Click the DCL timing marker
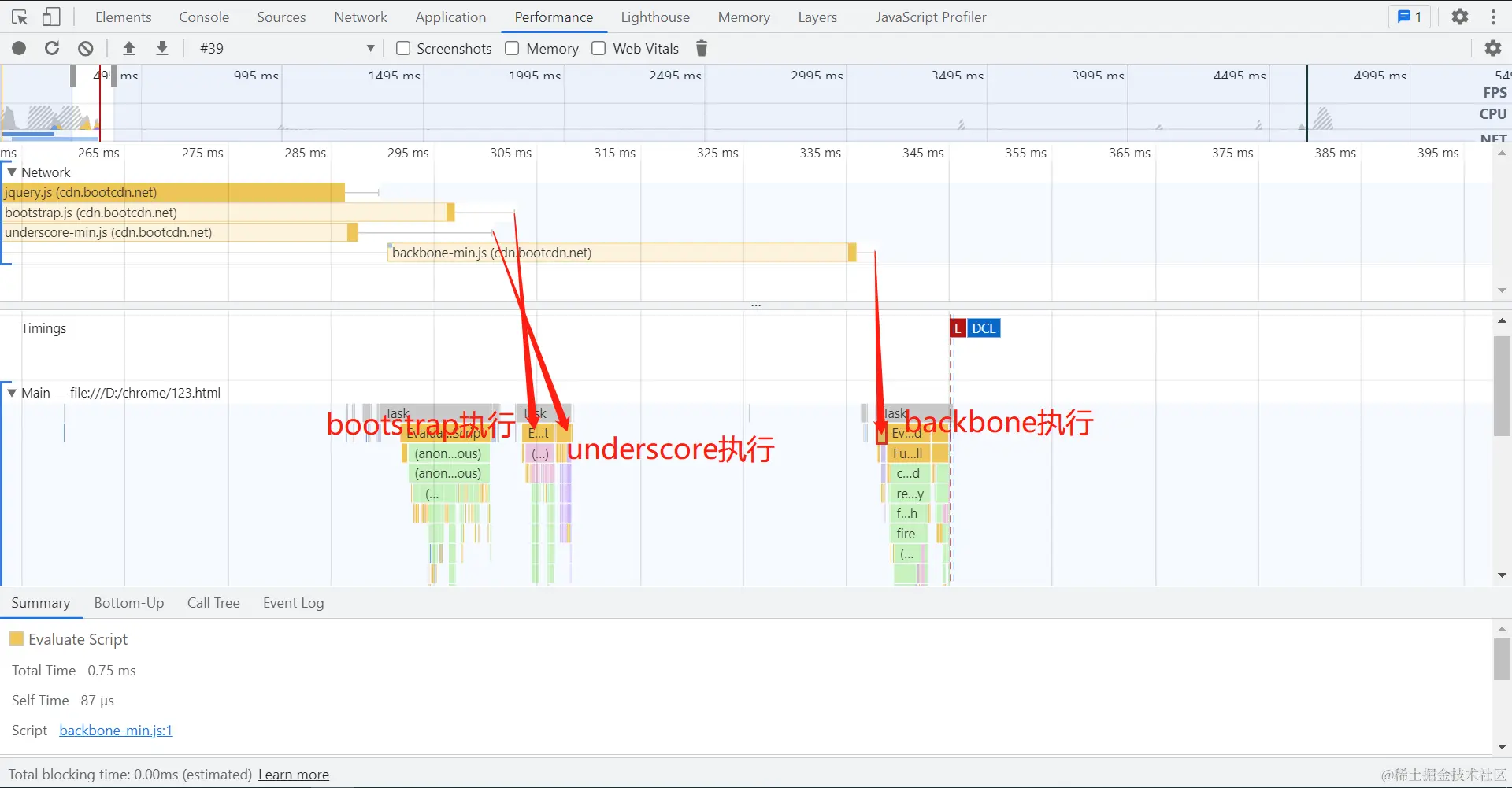The width and height of the screenshot is (1512, 788). coord(984,328)
